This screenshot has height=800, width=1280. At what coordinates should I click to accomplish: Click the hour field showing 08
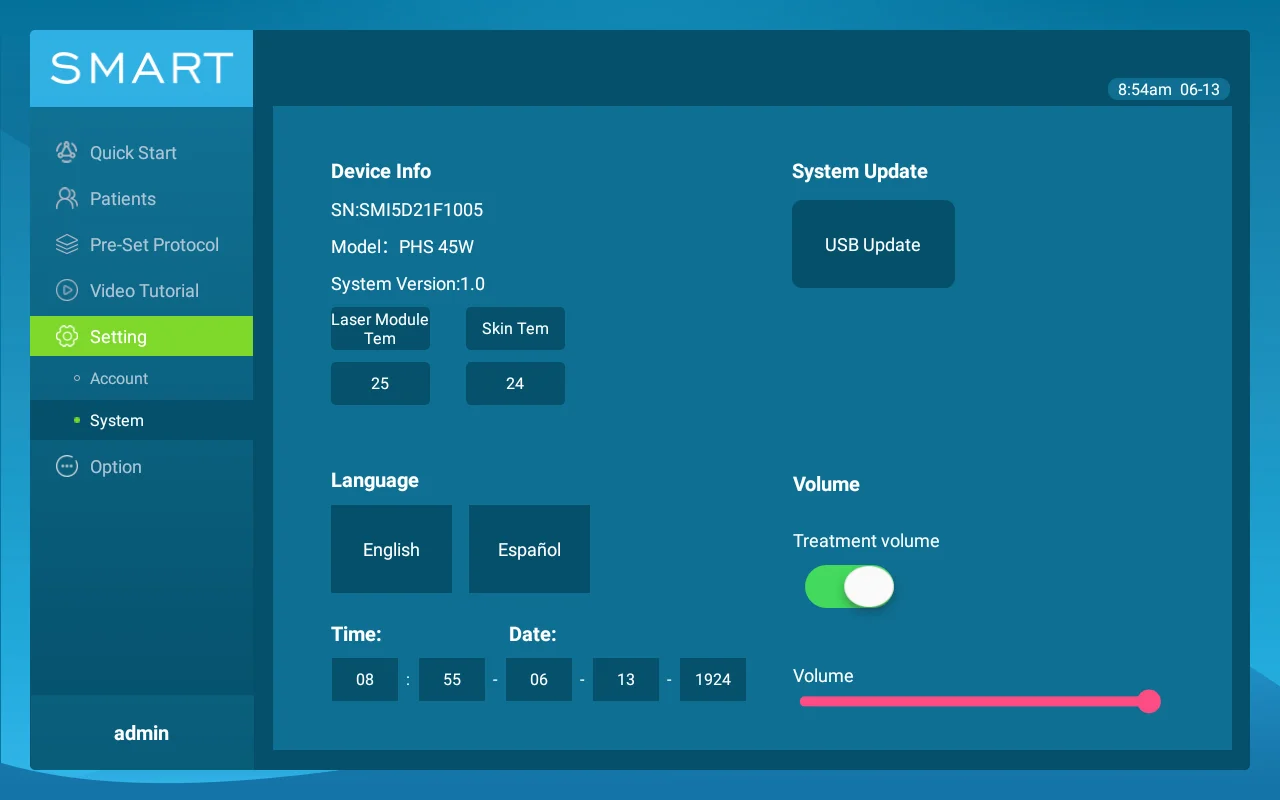365,679
